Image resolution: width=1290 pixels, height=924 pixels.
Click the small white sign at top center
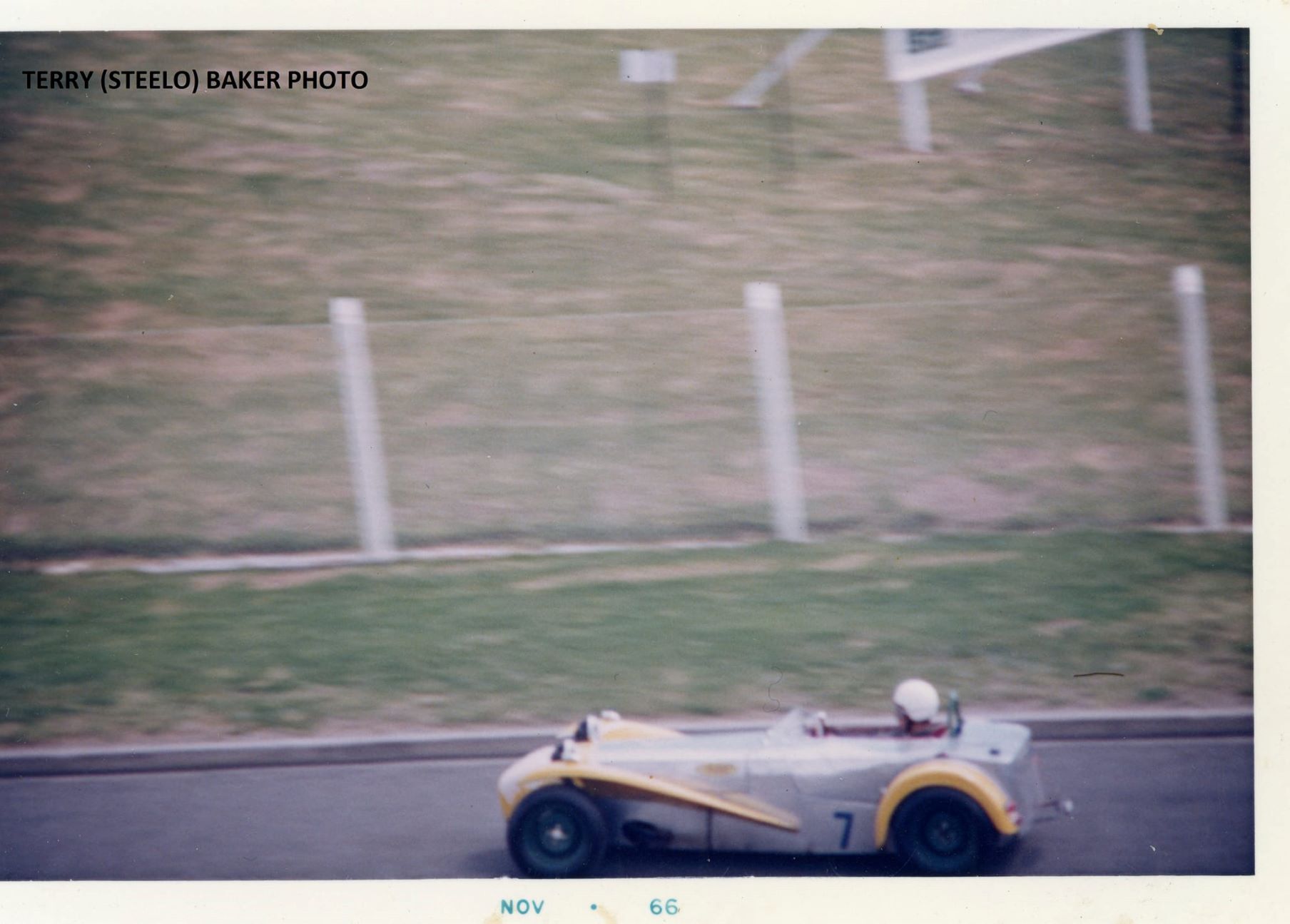(x=647, y=66)
